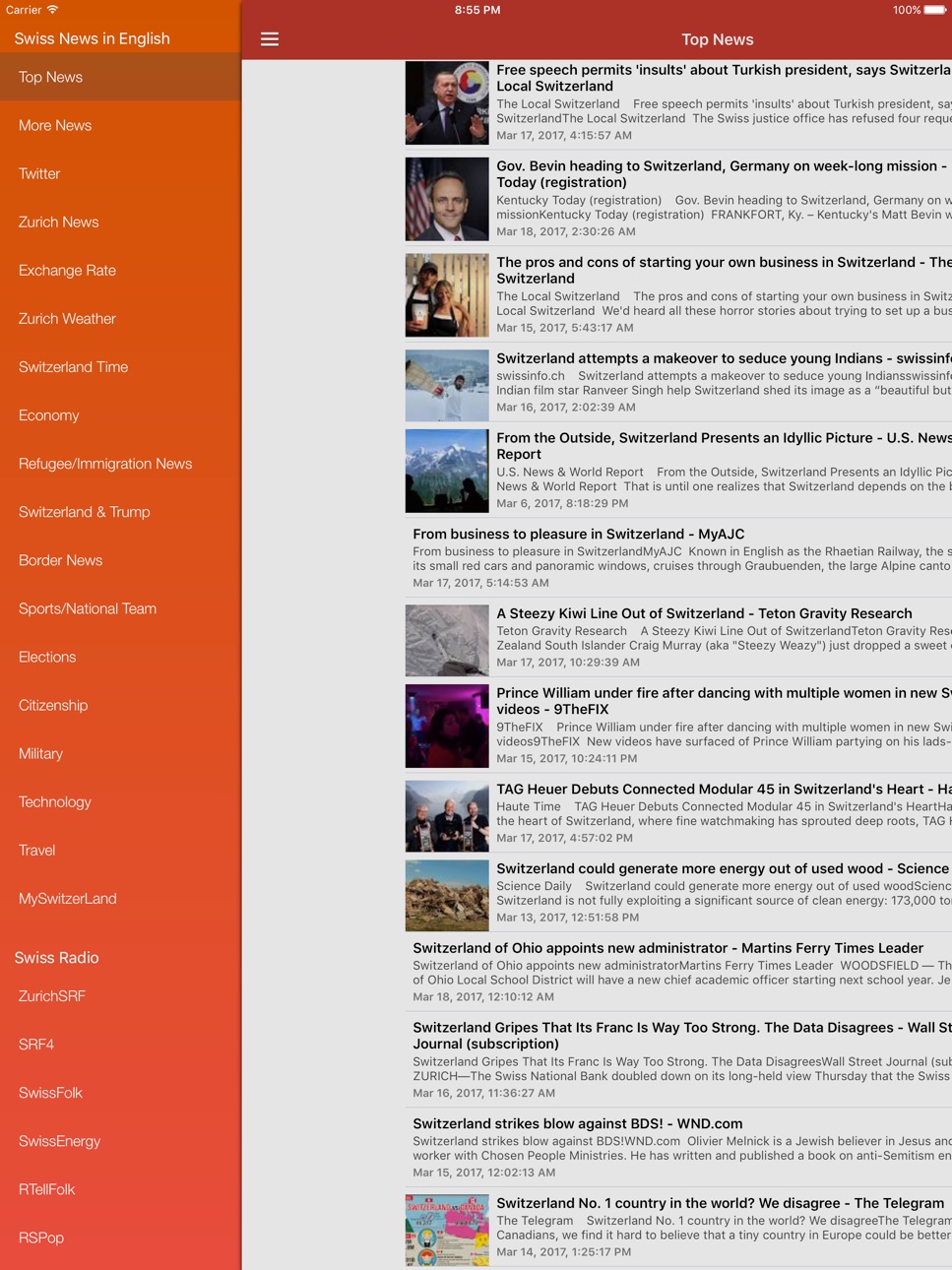The height and width of the screenshot is (1270, 952).
Task: Open Zurich Weather page
Action: (120, 318)
